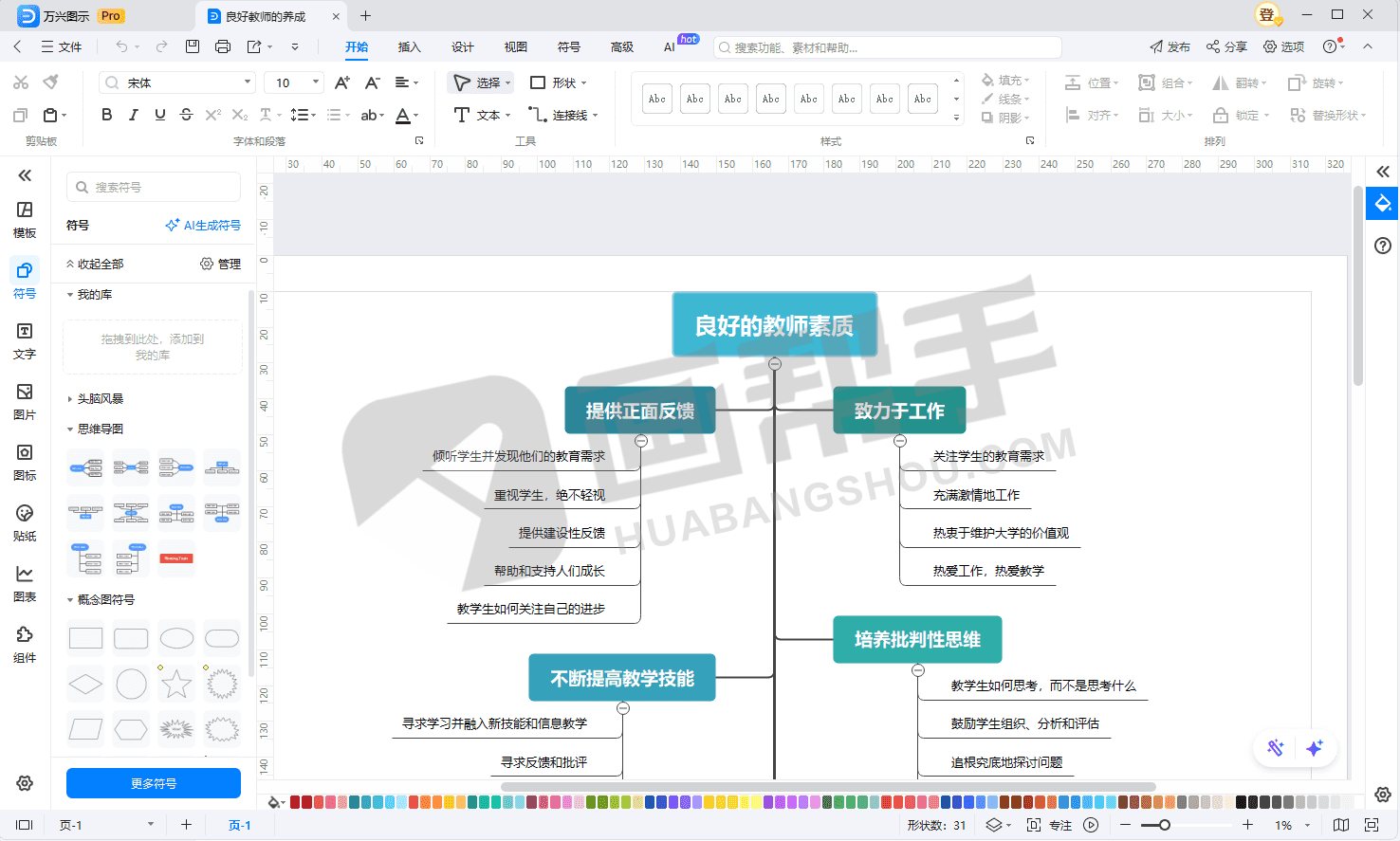Screen dimensions: 1400x841
Task: Select the format painter brush icon
Action: click(x=51, y=82)
